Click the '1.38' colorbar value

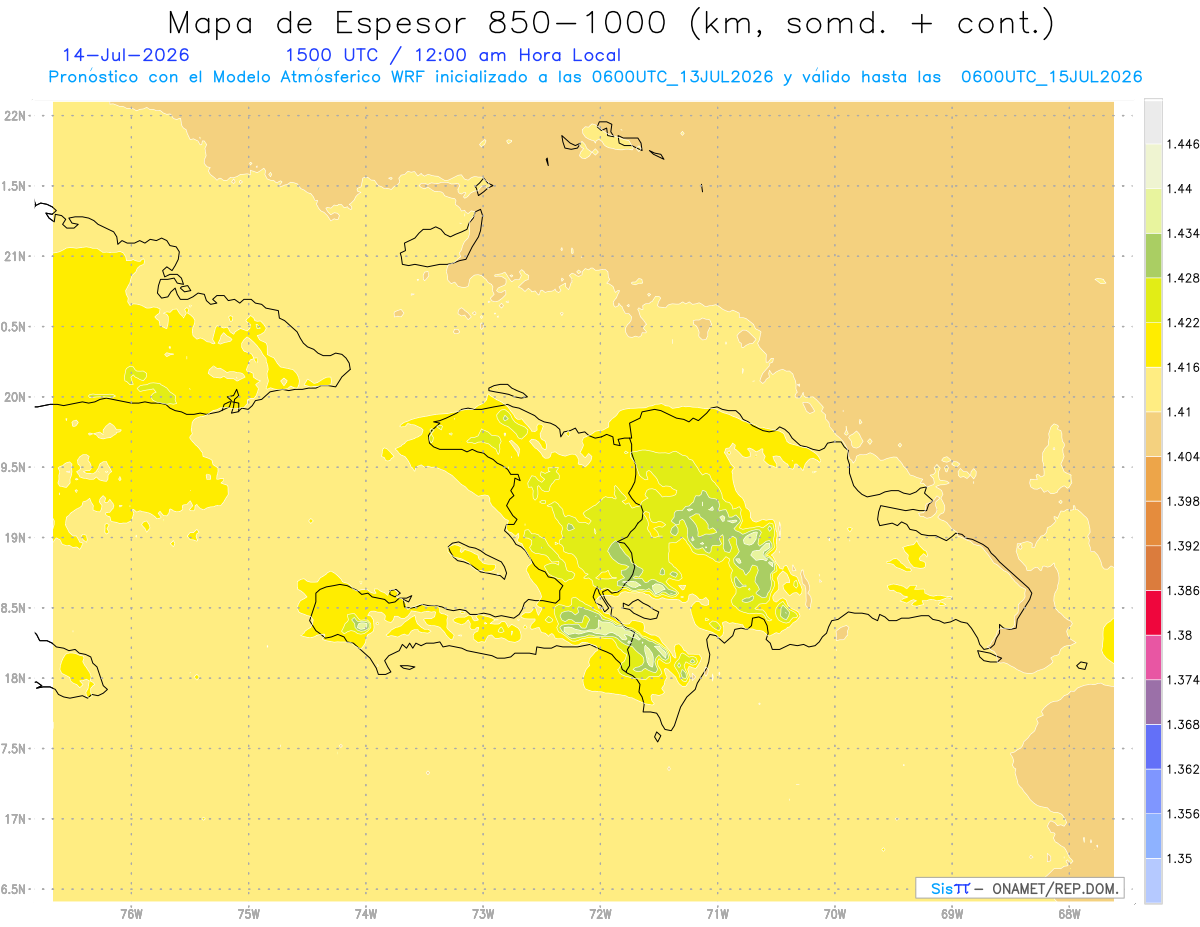point(1182,635)
